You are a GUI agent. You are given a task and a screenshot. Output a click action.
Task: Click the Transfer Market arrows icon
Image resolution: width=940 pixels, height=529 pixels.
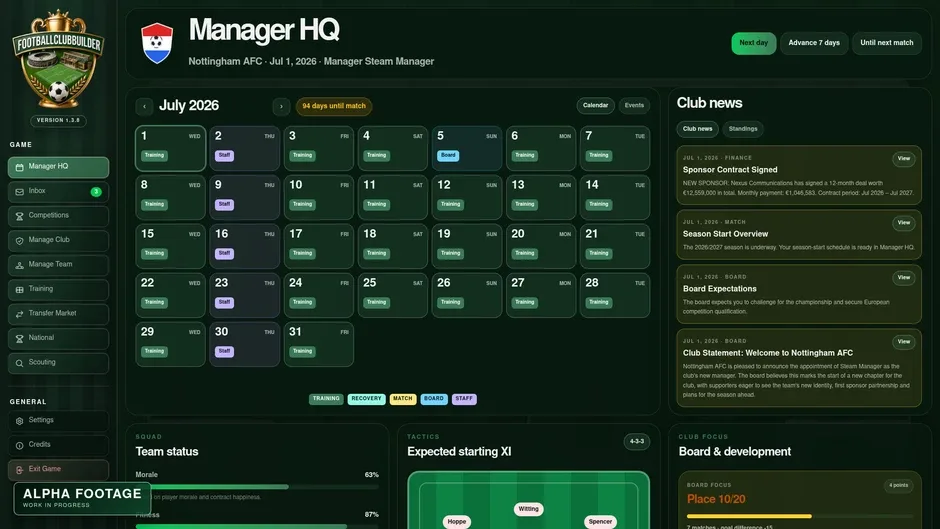[19, 314]
